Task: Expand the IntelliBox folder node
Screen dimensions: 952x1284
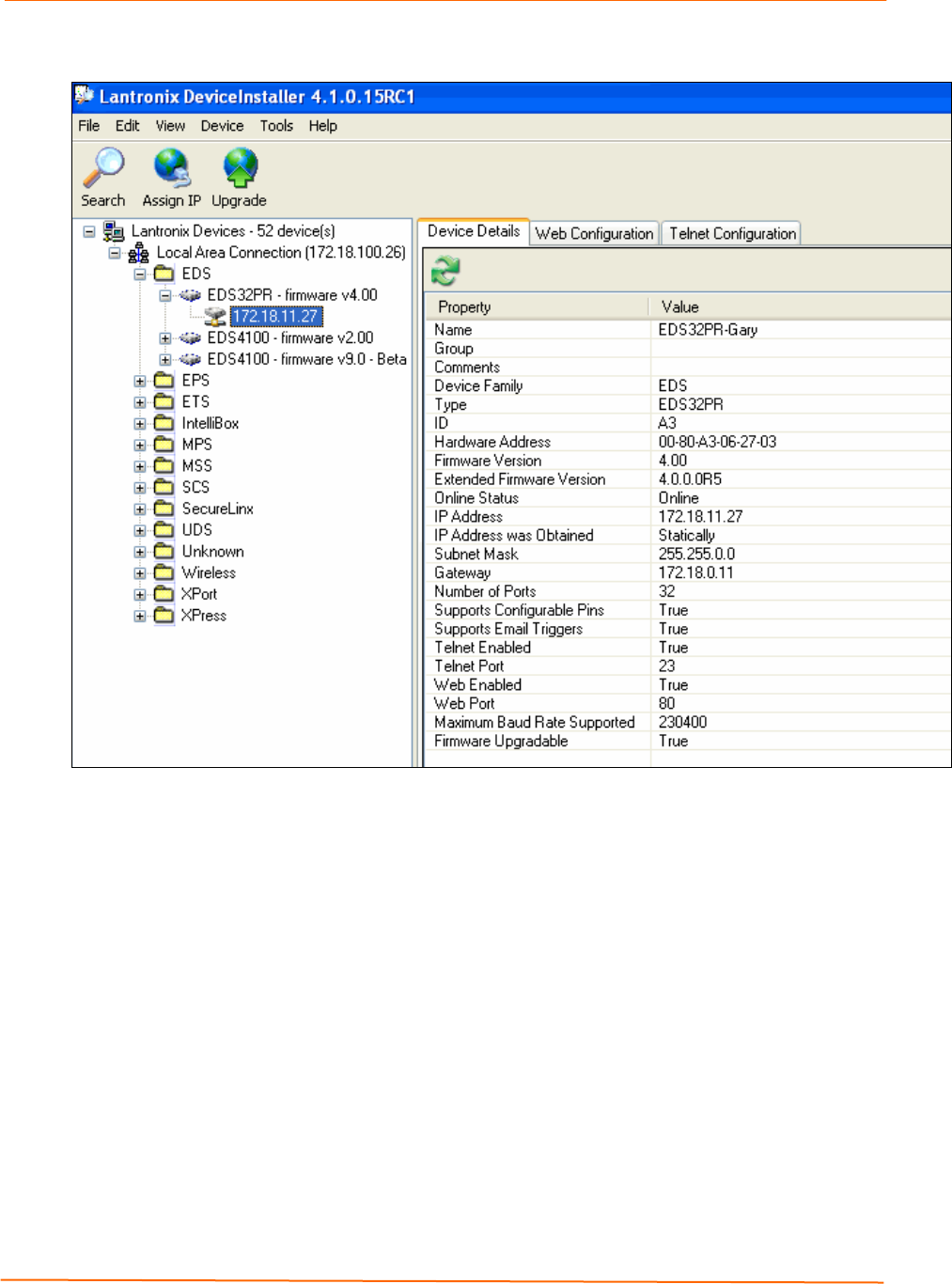Action: 140,424
